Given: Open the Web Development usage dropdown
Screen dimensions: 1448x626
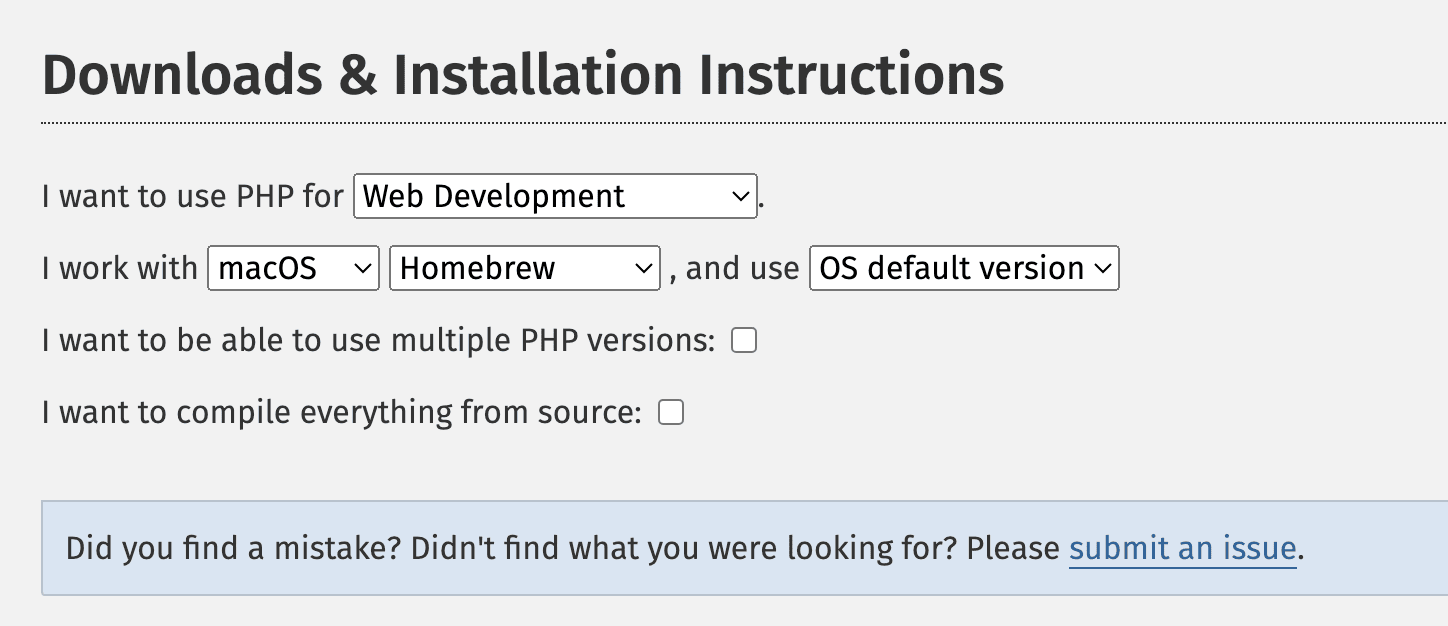Looking at the screenshot, I should pos(540,196).
